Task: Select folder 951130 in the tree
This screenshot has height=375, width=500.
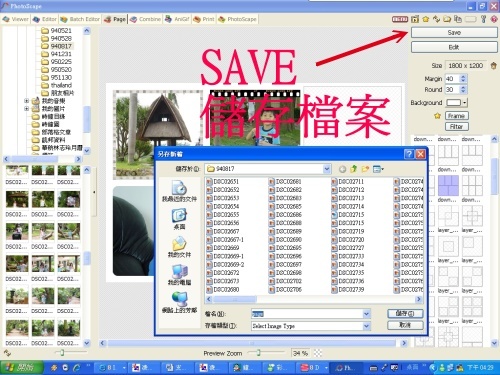Action: coord(56,77)
